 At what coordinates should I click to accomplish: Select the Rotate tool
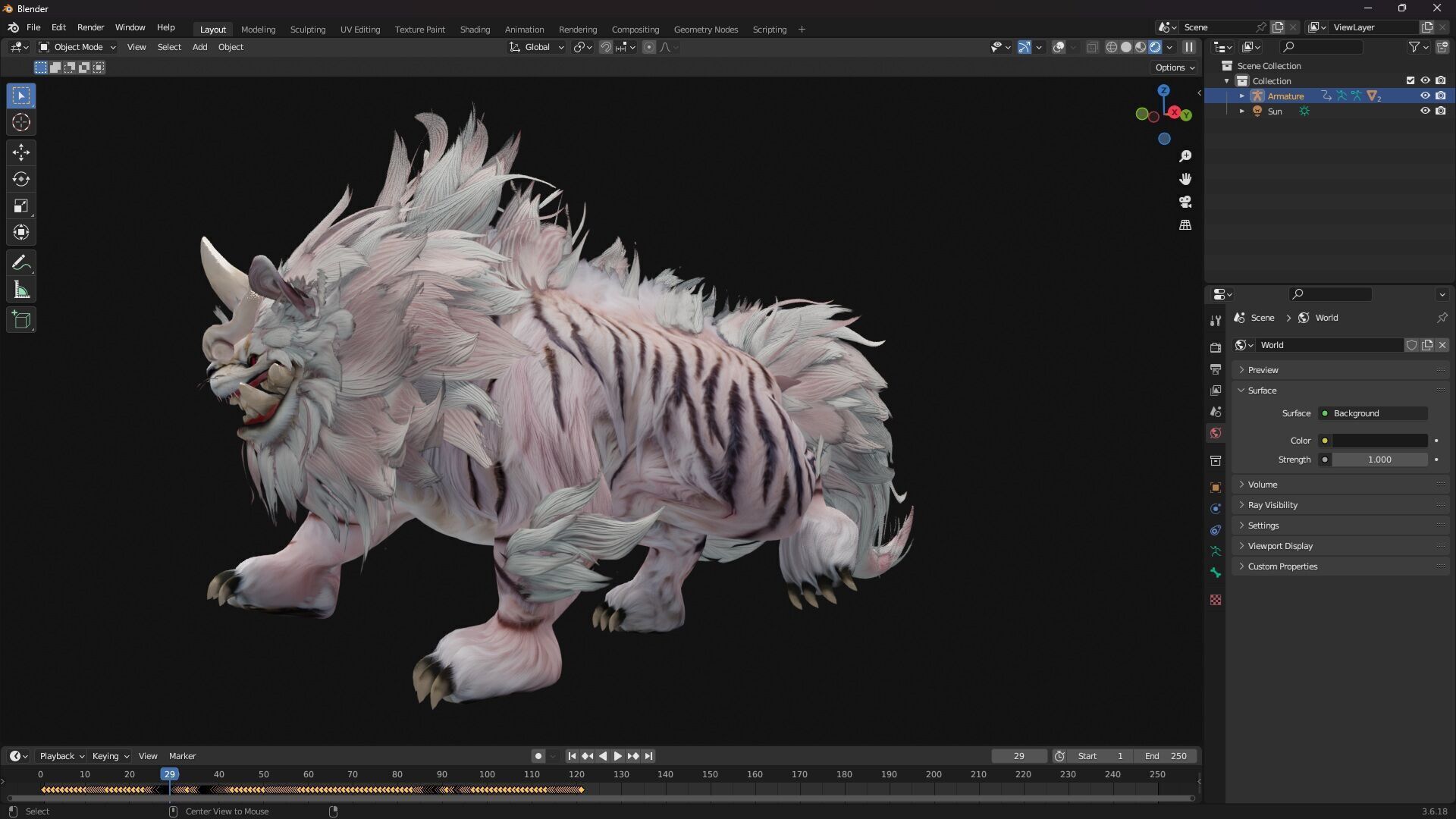click(21, 179)
